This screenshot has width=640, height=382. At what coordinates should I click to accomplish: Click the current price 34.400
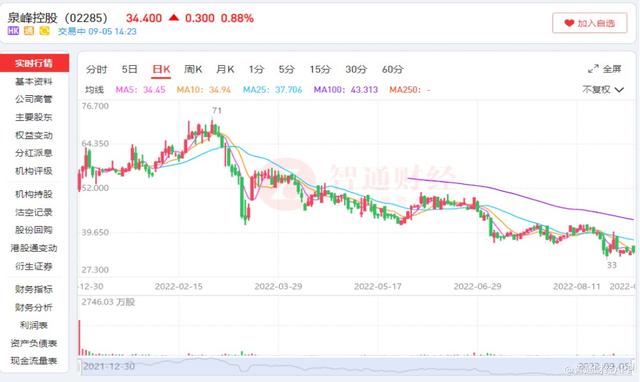(144, 18)
